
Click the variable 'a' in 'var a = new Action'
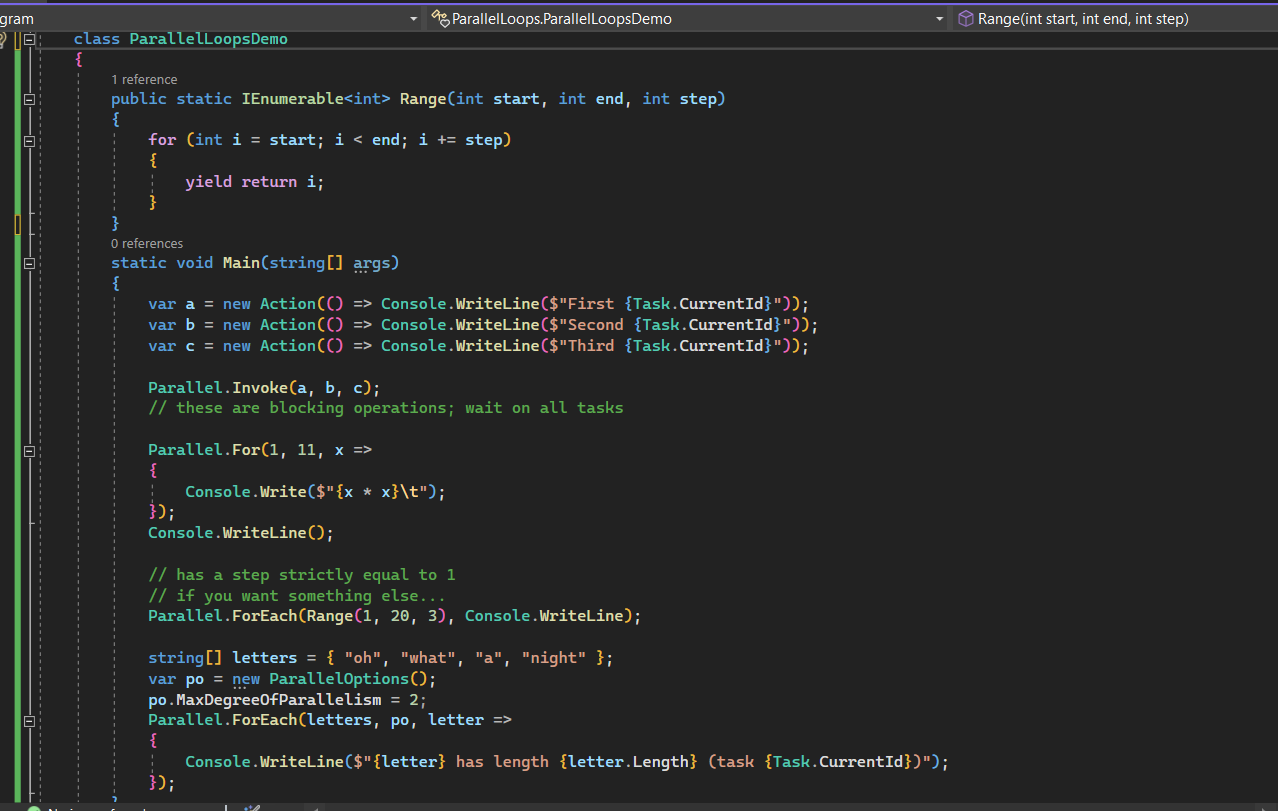[x=190, y=303]
